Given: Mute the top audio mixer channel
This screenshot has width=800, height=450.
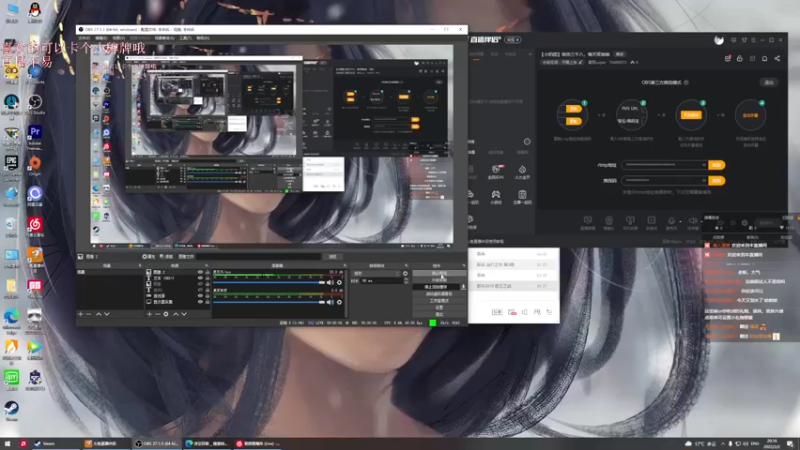Looking at the screenshot, I should tap(330, 282).
